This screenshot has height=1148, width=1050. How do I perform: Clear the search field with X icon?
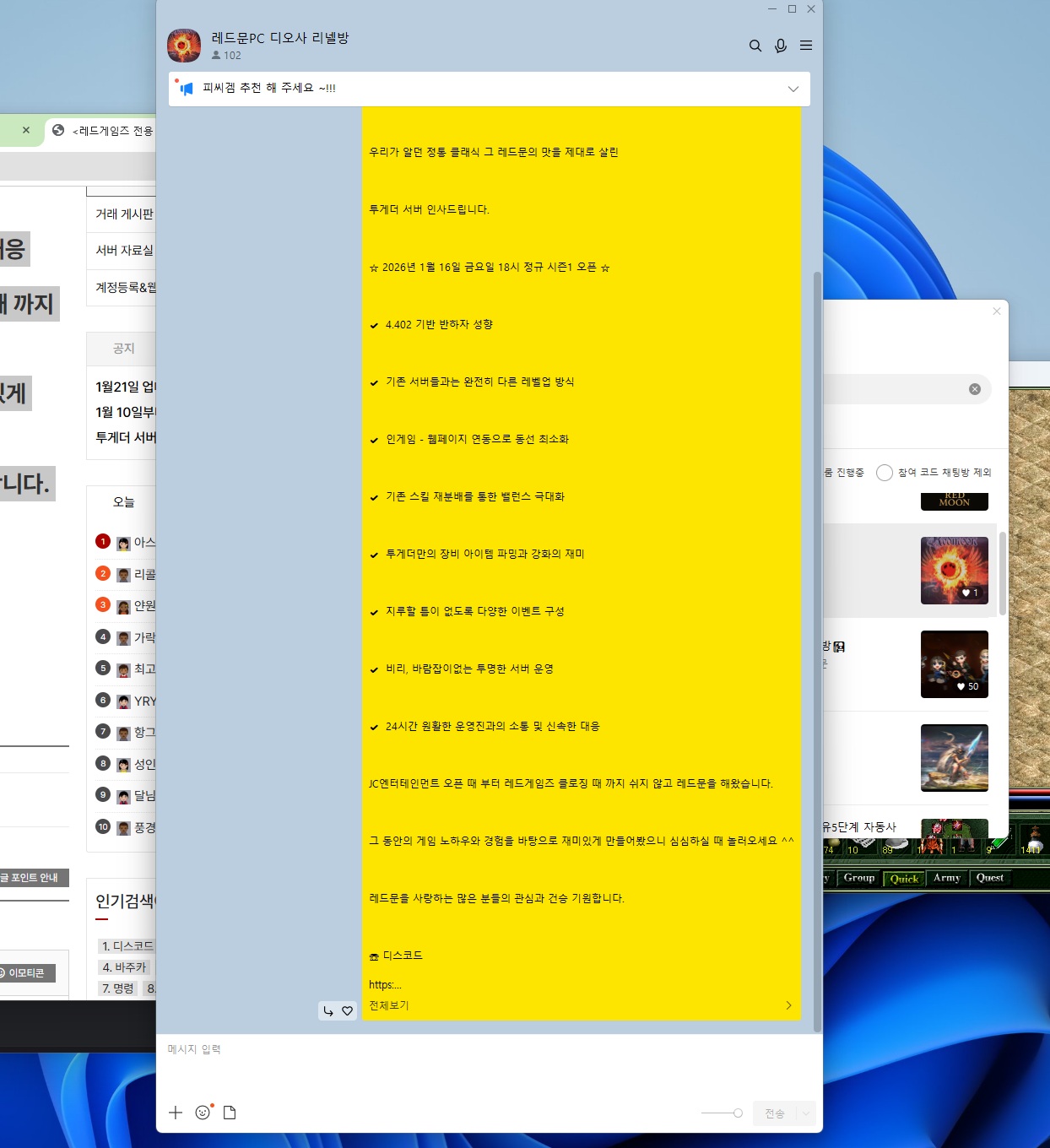point(975,389)
